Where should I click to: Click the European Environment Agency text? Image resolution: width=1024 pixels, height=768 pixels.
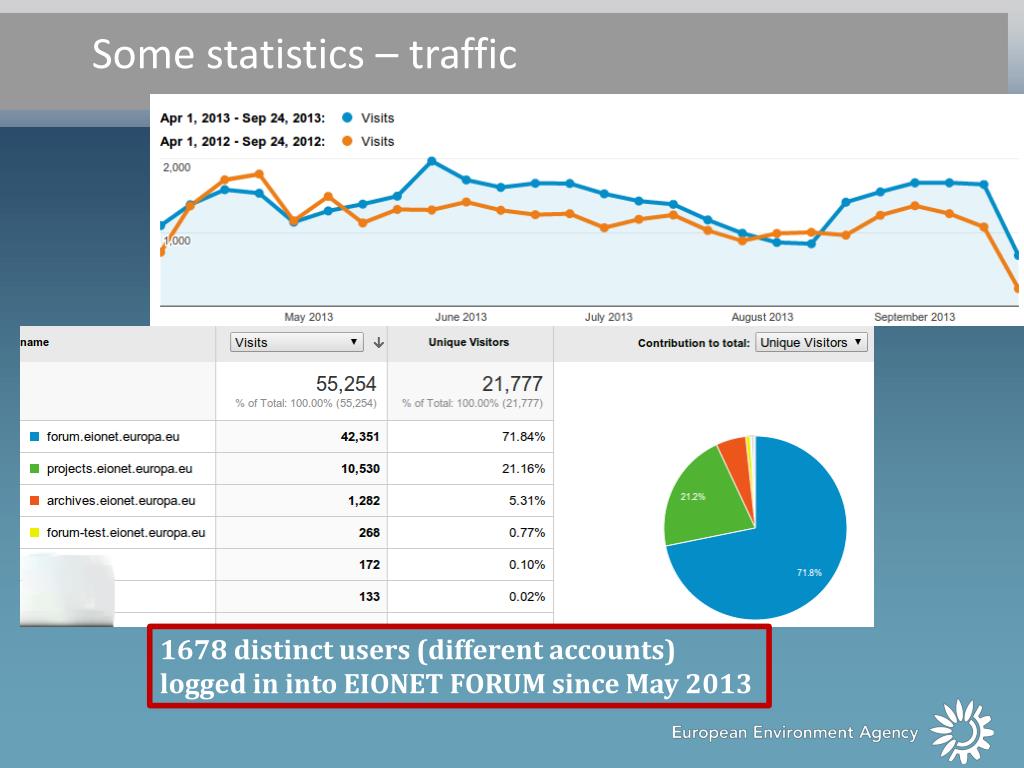pos(795,733)
